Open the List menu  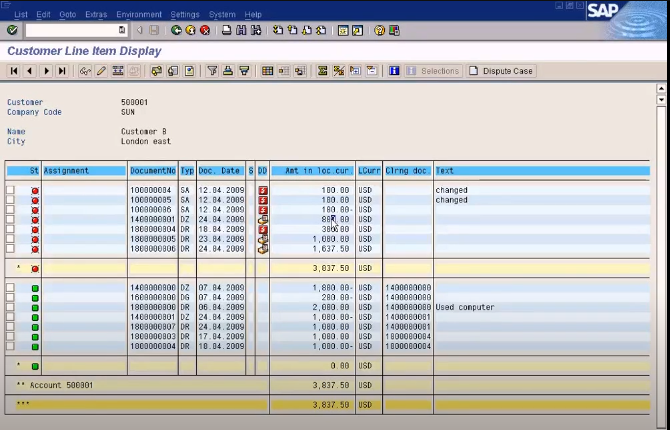(x=21, y=15)
